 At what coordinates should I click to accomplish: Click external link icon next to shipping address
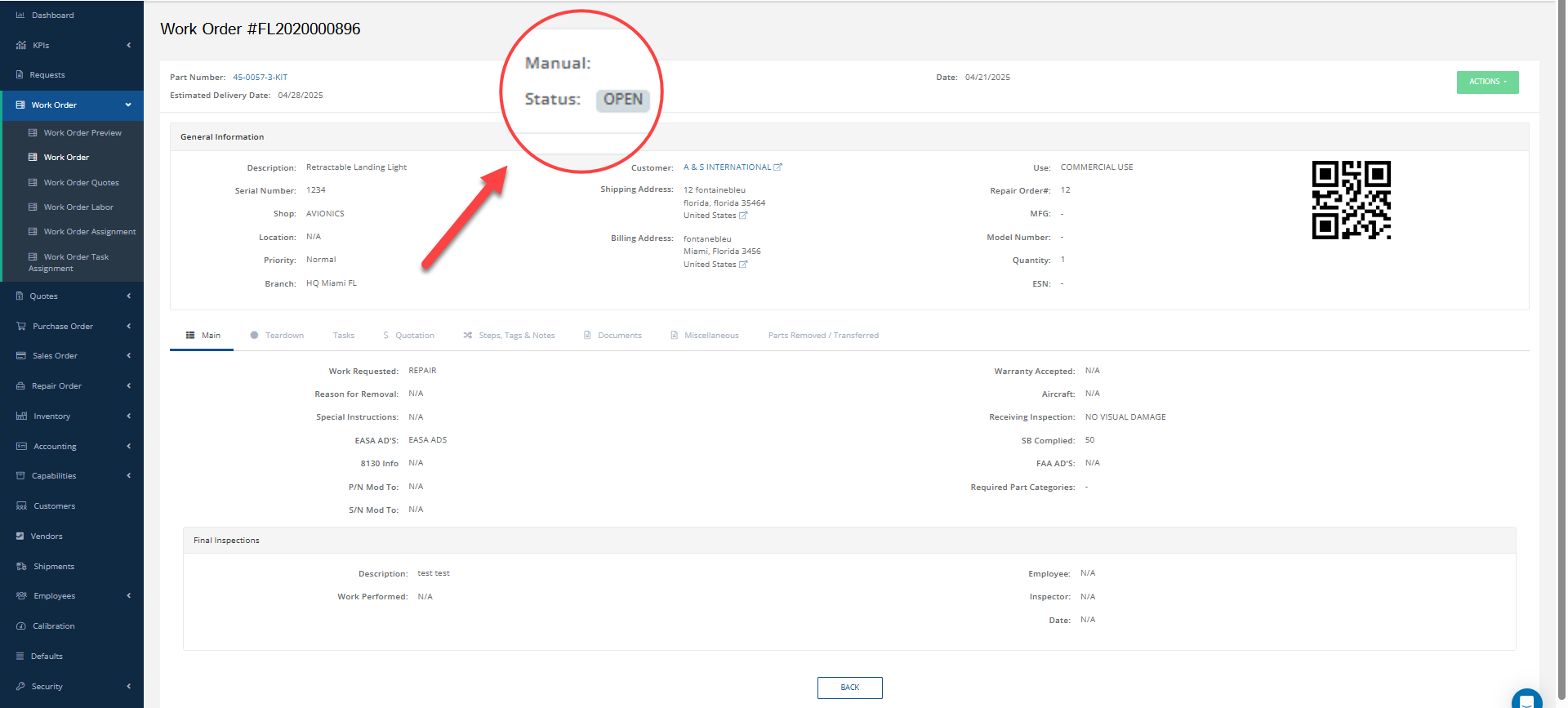point(743,216)
